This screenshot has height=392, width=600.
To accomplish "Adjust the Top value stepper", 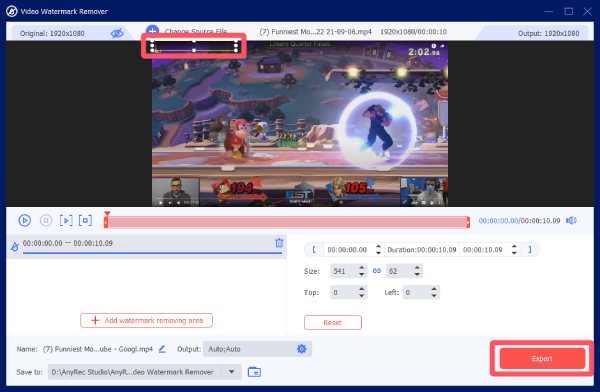I will coord(362,292).
